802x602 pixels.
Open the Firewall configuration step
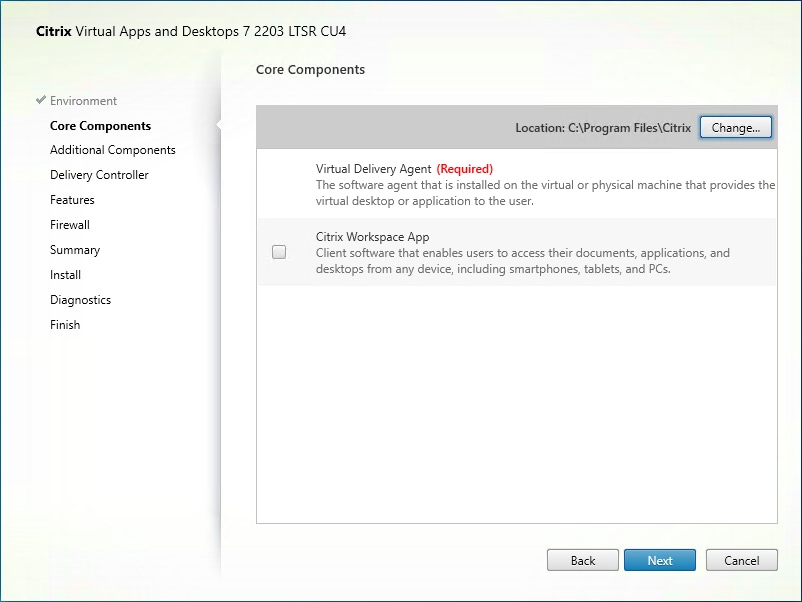pos(69,224)
